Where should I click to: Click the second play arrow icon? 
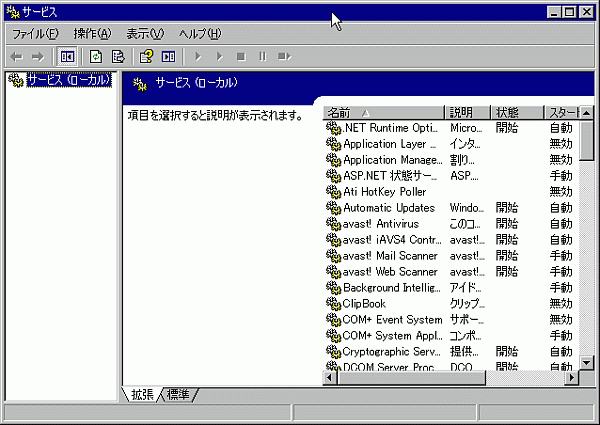(219, 57)
